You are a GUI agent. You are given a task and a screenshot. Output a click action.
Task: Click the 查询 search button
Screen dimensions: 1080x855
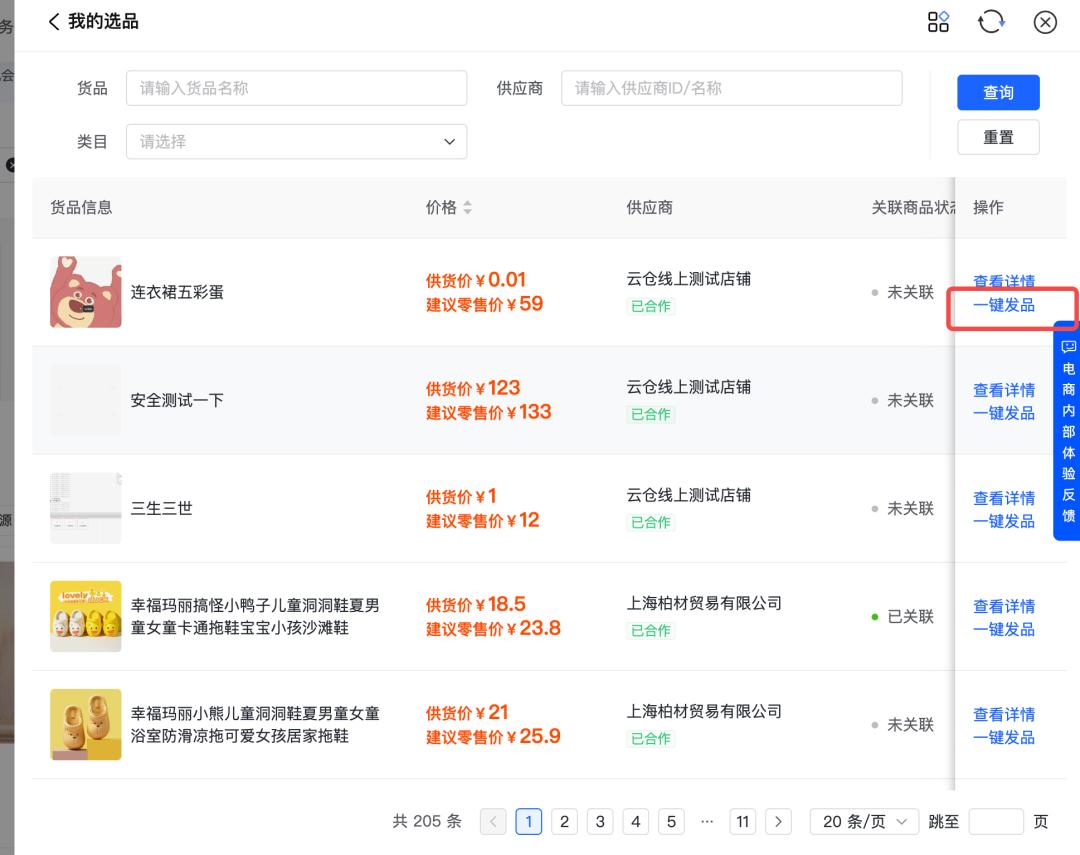click(x=997, y=92)
